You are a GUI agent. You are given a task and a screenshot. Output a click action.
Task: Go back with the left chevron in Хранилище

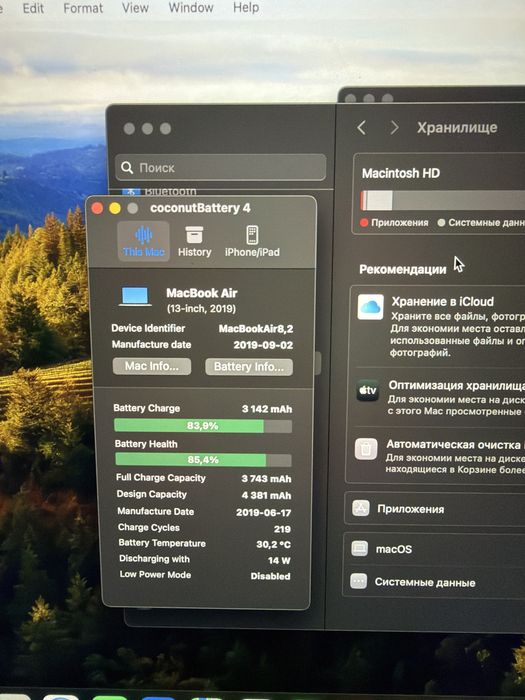click(x=362, y=128)
